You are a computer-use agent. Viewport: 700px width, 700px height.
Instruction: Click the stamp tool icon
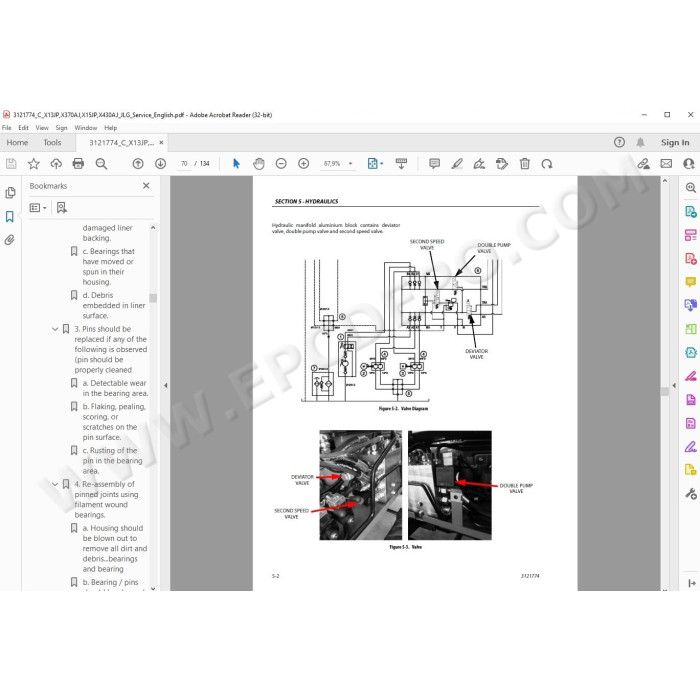pos(502,164)
